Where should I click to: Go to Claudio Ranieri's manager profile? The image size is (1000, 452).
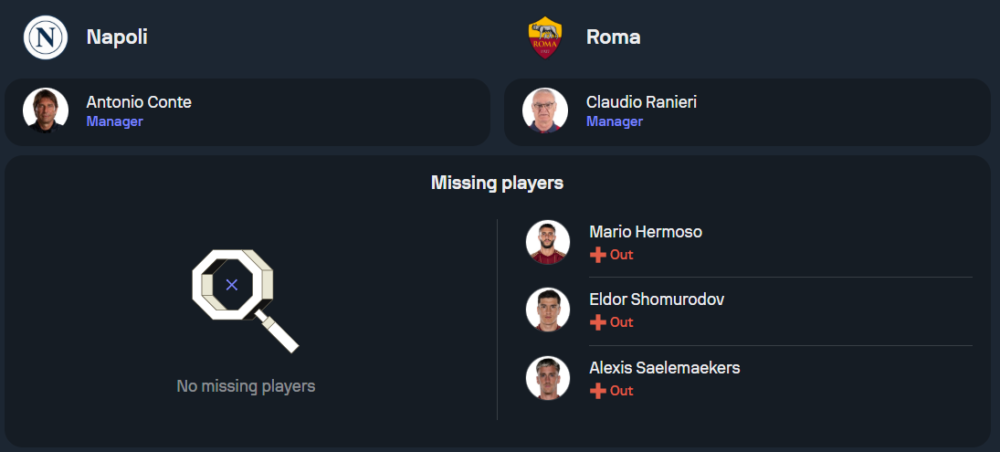[641, 102]
